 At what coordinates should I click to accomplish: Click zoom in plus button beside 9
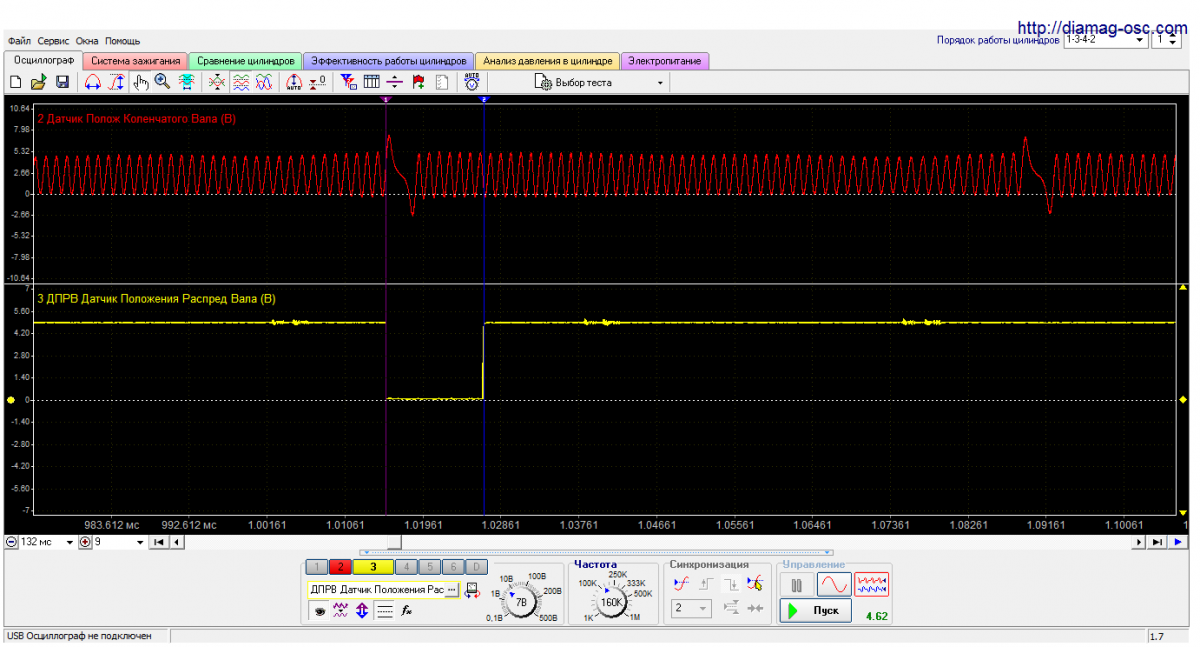pyautogui.click(x=85, y=542)
